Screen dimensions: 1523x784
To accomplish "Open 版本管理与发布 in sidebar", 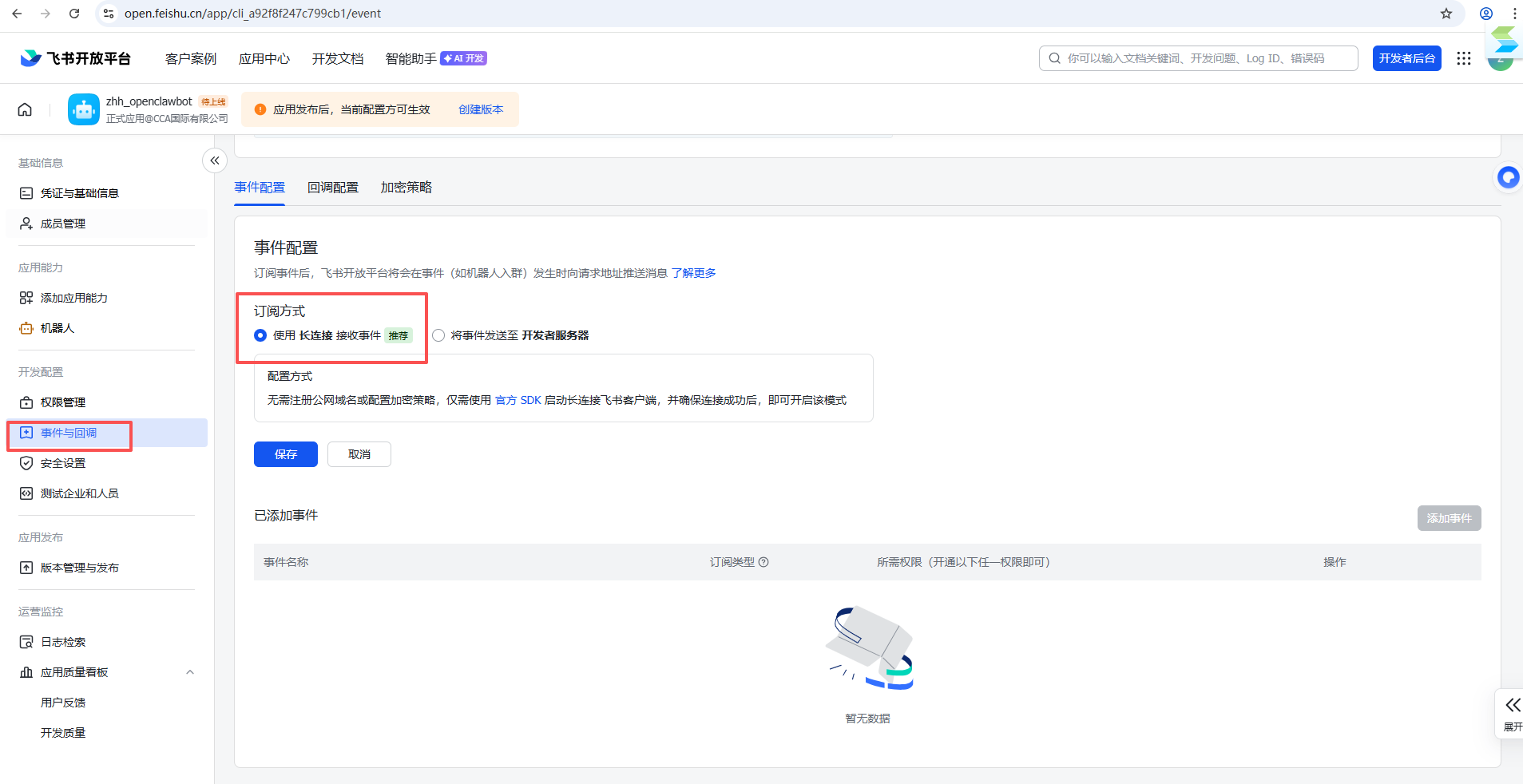I will [80, 568].
